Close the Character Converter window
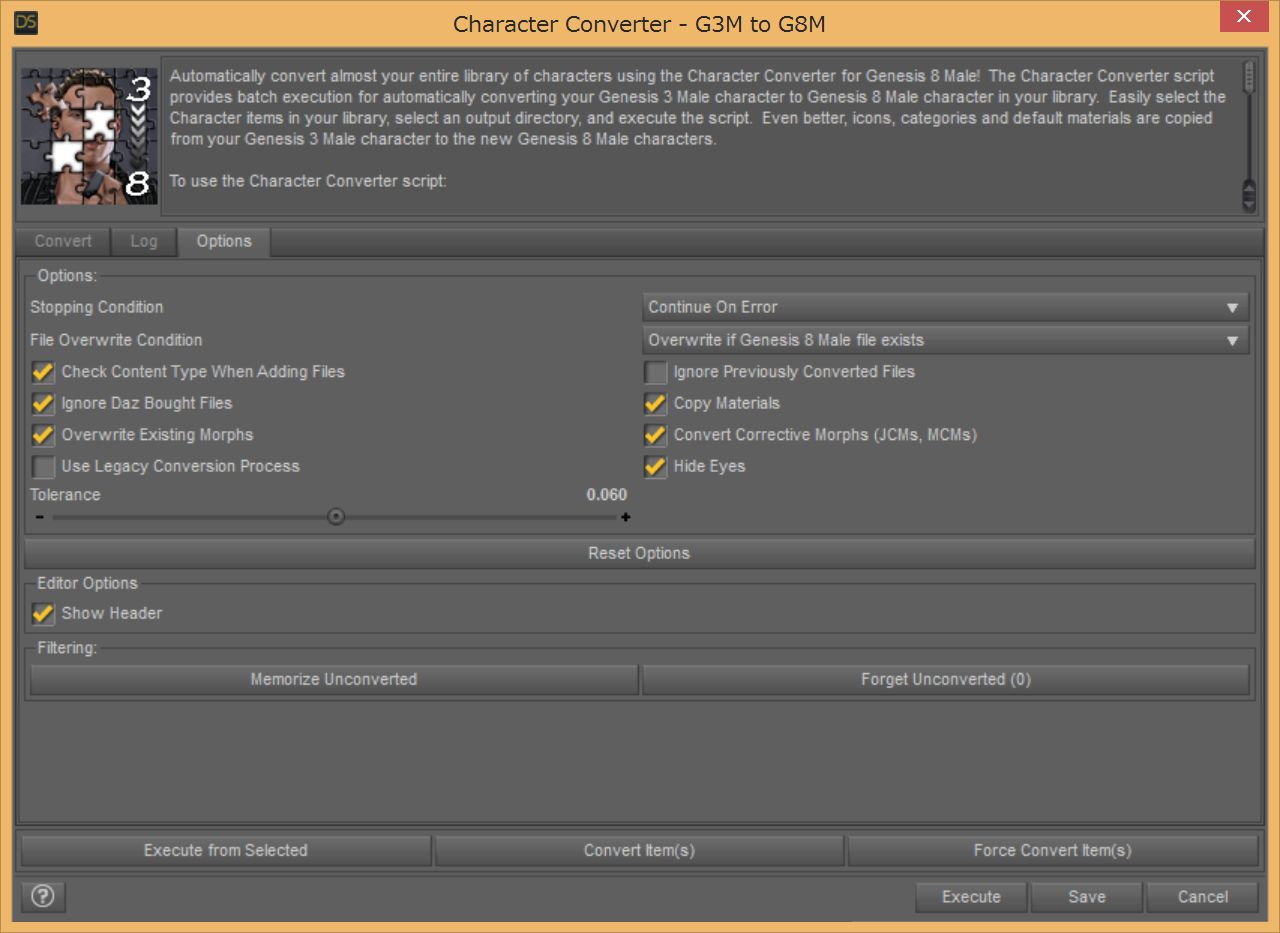Viewport: 1280px width, 933px height. click(x=1245, y=17)
